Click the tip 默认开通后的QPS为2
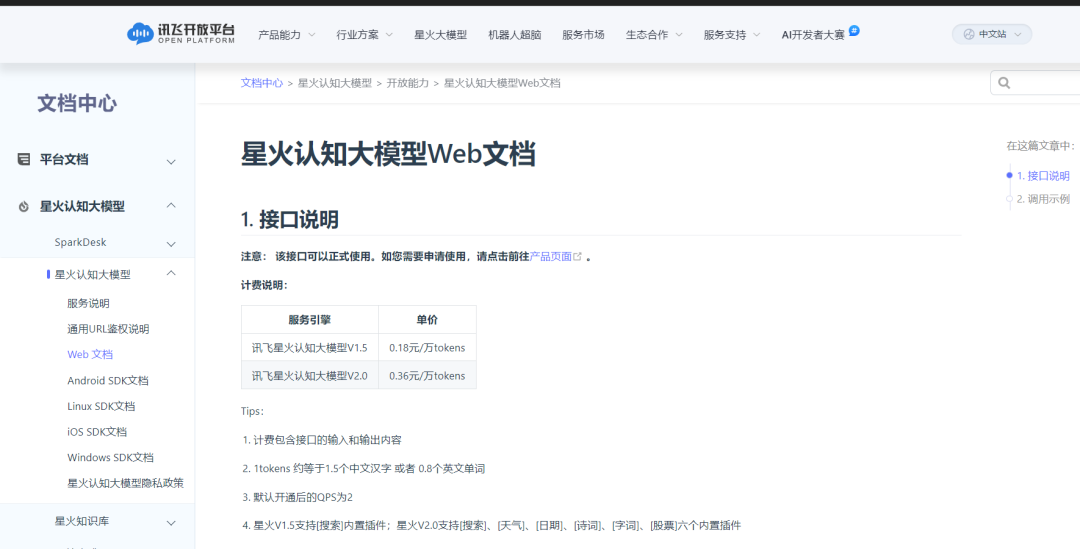The image size is (1080, 549). (302, 497)
